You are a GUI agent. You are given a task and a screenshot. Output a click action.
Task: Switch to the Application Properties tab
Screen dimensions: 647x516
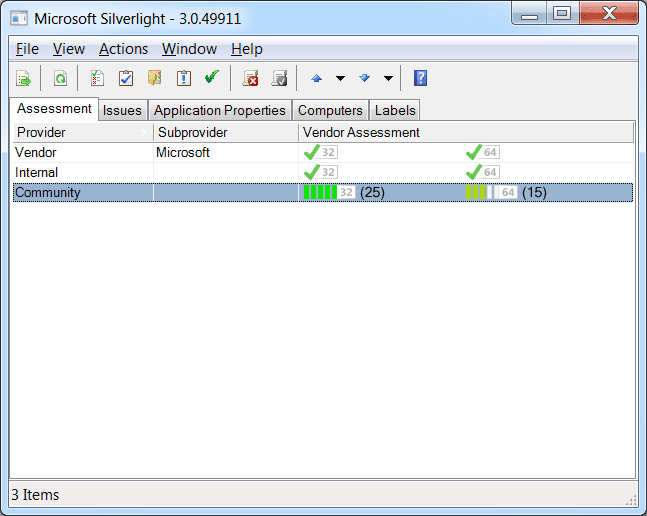[x=220, y=111]
